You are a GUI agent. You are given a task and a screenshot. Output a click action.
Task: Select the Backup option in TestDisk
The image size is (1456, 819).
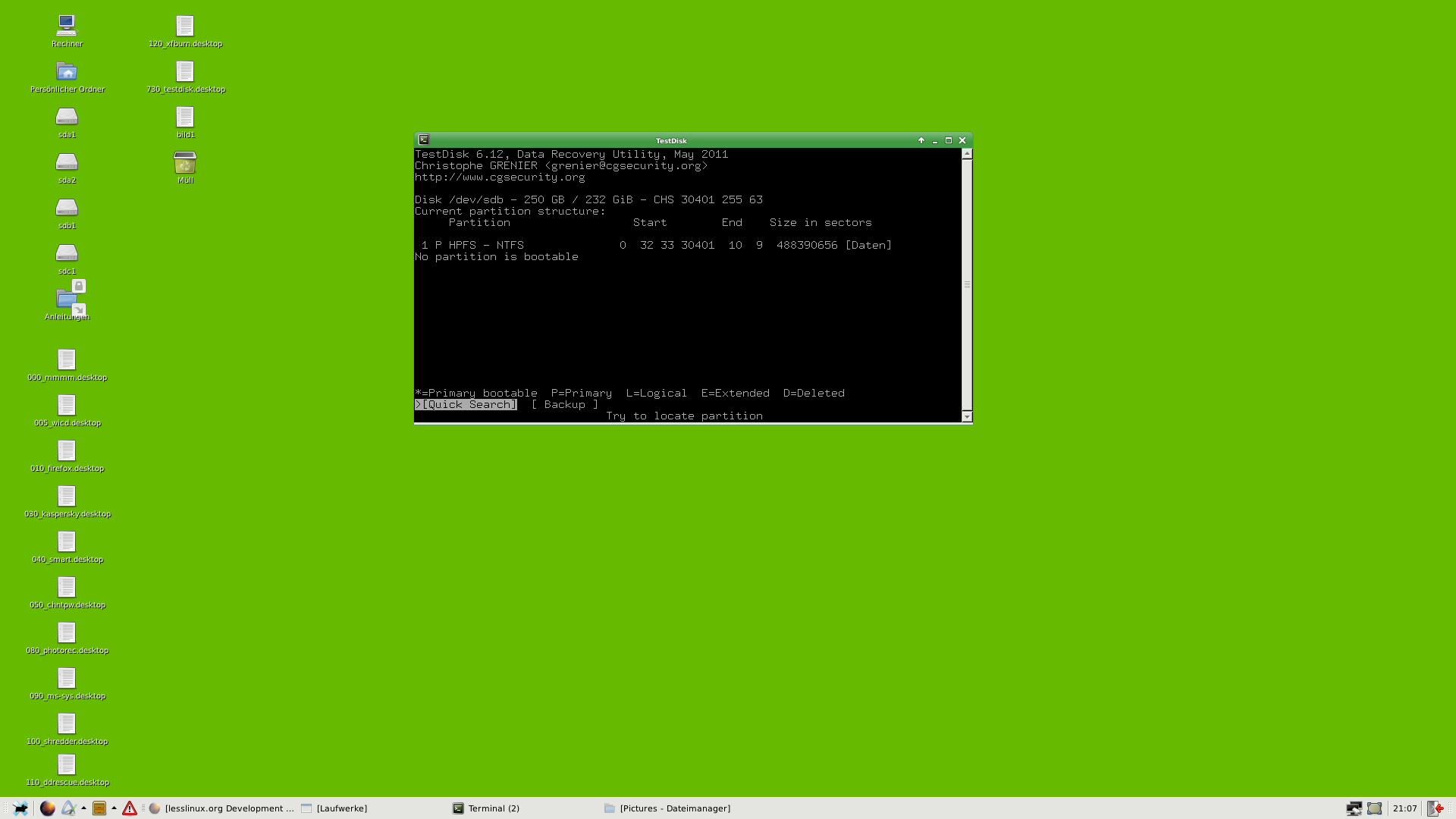pyautogui.click(x=564, y=405)
